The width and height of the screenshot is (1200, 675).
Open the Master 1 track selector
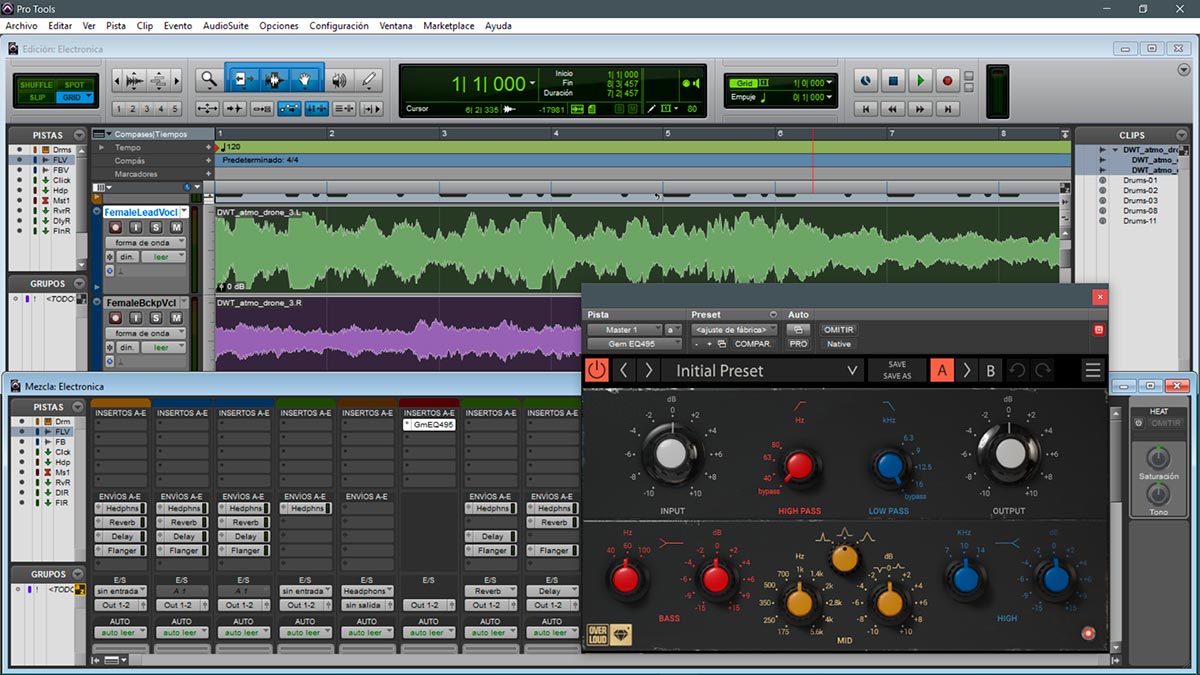click(x=624, y=330)
